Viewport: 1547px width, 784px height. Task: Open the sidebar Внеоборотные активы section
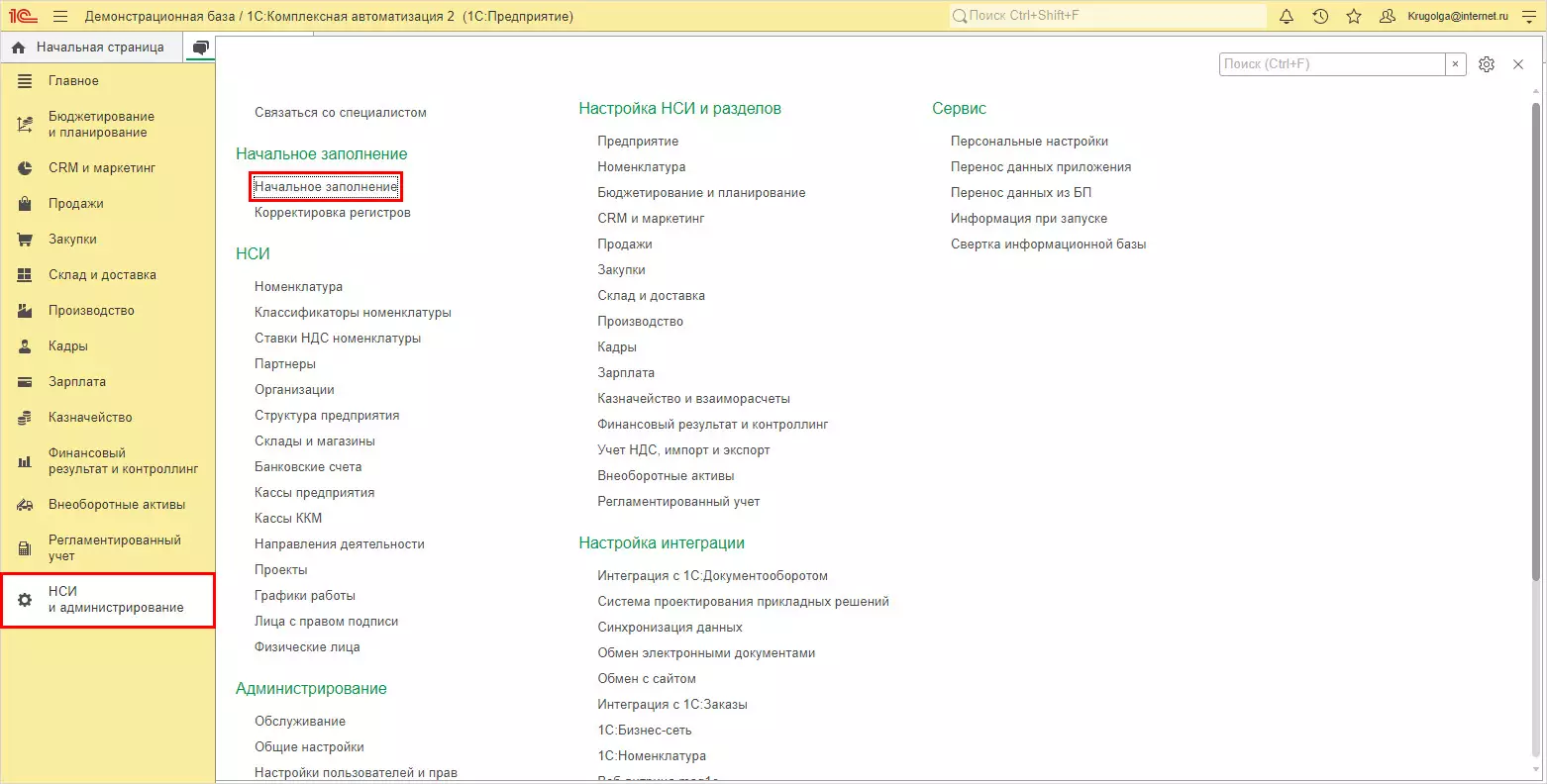108,505
